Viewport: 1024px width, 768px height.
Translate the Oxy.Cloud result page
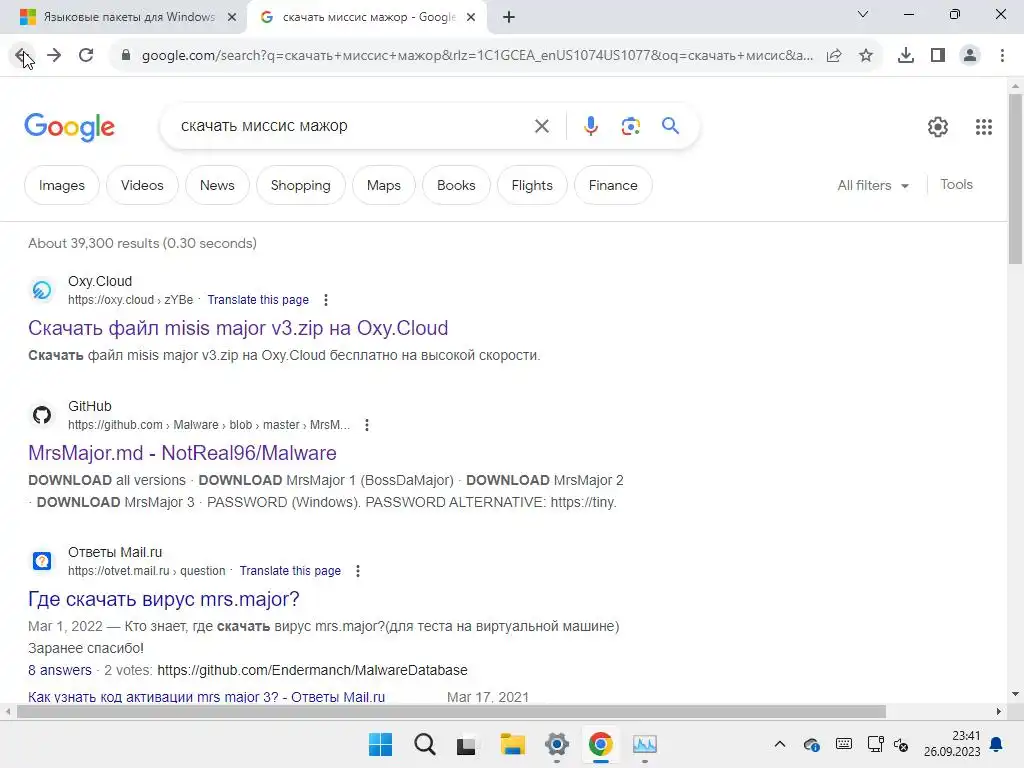(258, 300)
